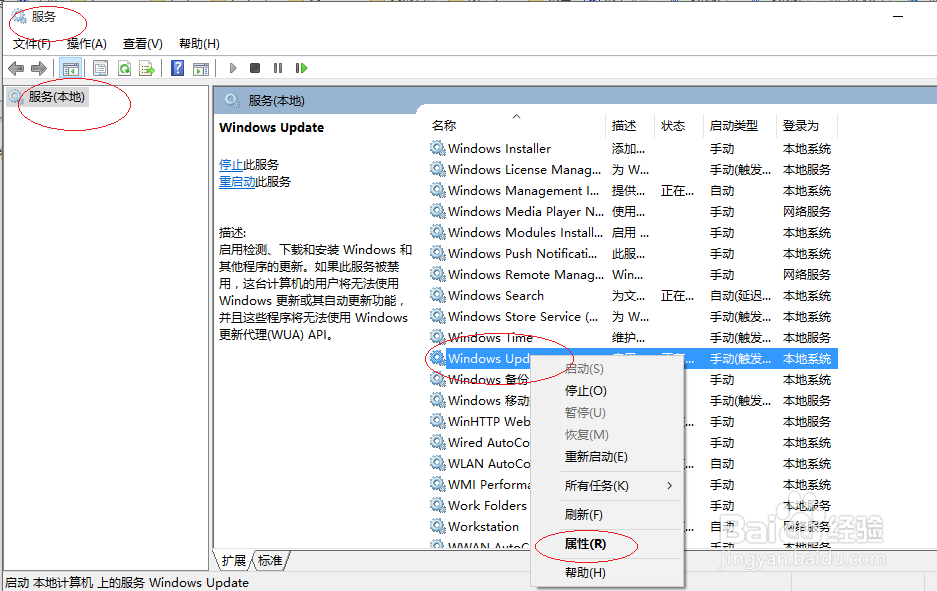
Task: Open the blue Help toolbar icon
Action: click(177, 68)
